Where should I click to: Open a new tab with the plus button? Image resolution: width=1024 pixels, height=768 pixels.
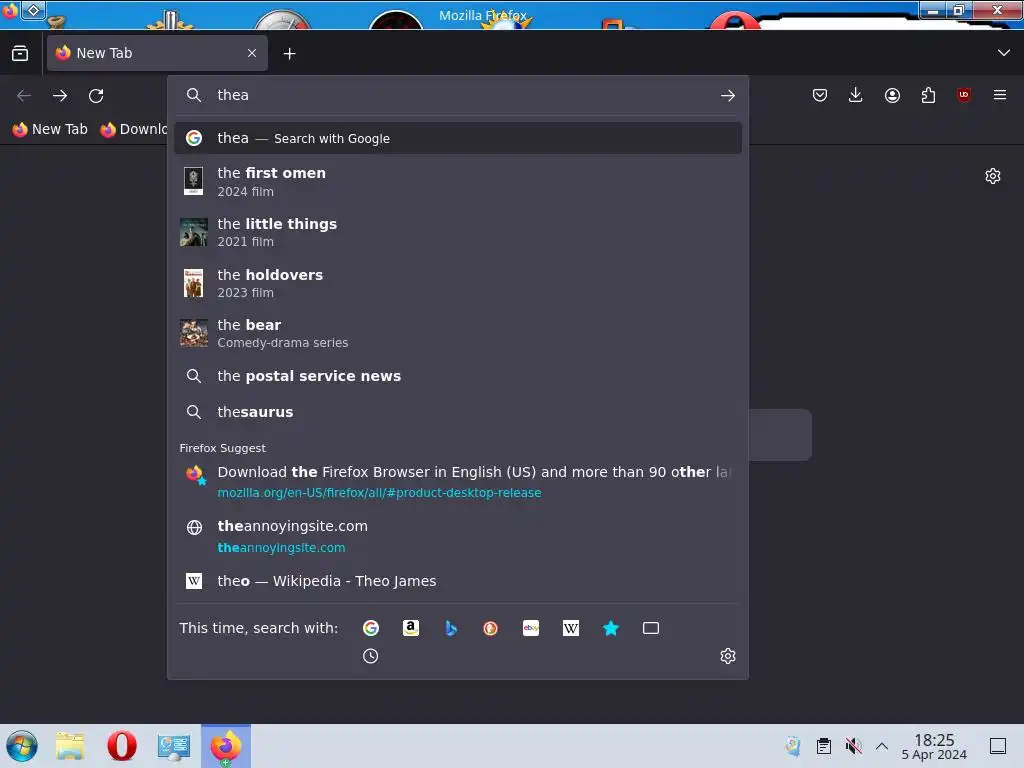(289, 54)
